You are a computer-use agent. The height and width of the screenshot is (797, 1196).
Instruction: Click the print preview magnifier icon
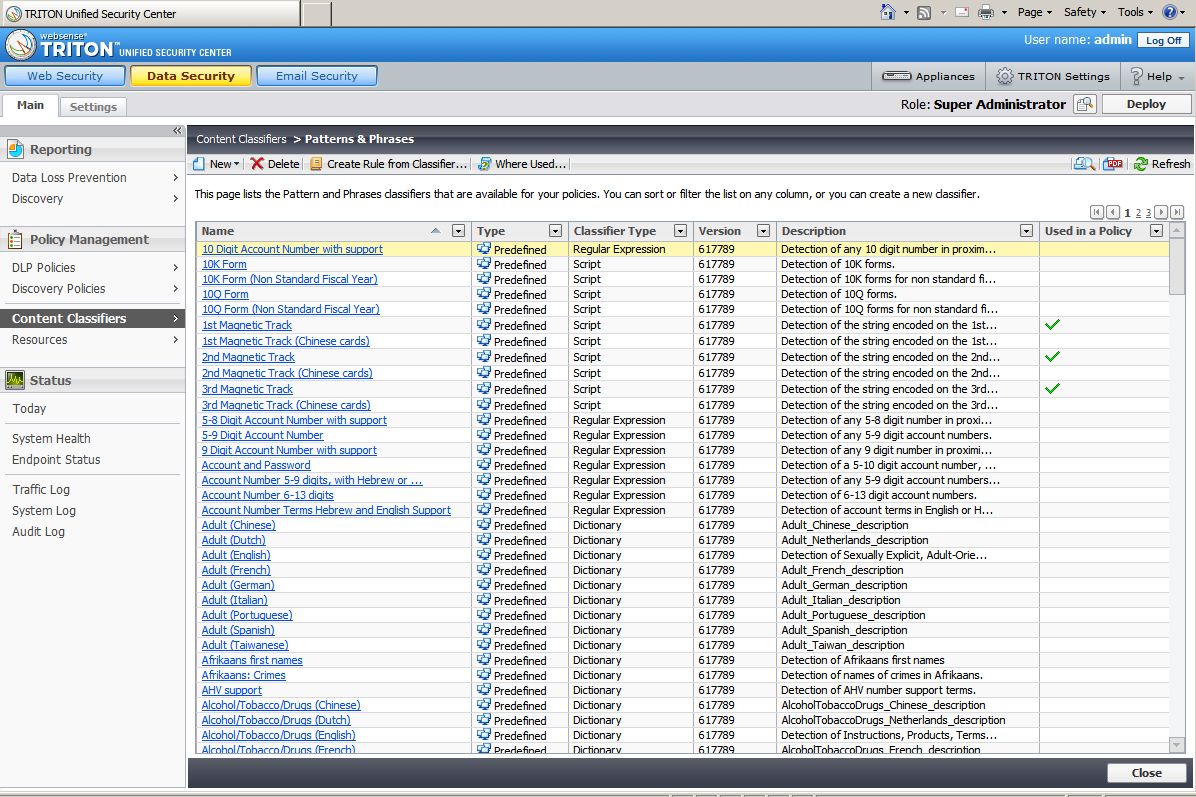[x=1084, y=164]
